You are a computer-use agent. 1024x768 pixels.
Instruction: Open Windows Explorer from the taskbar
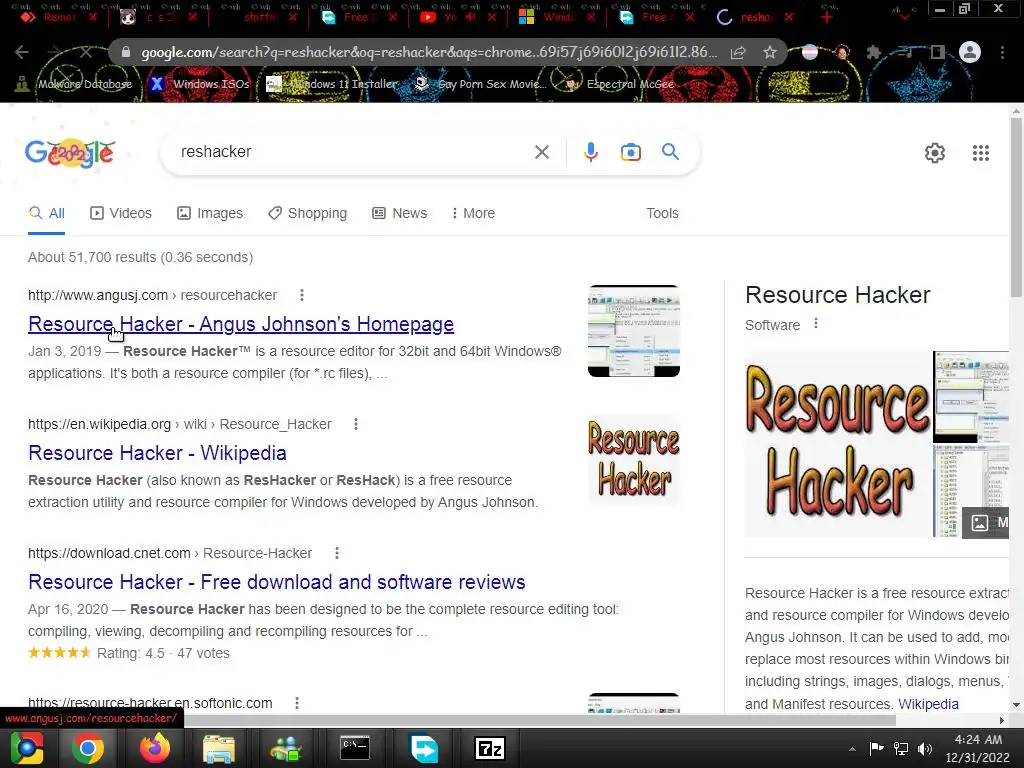[219, 748]
